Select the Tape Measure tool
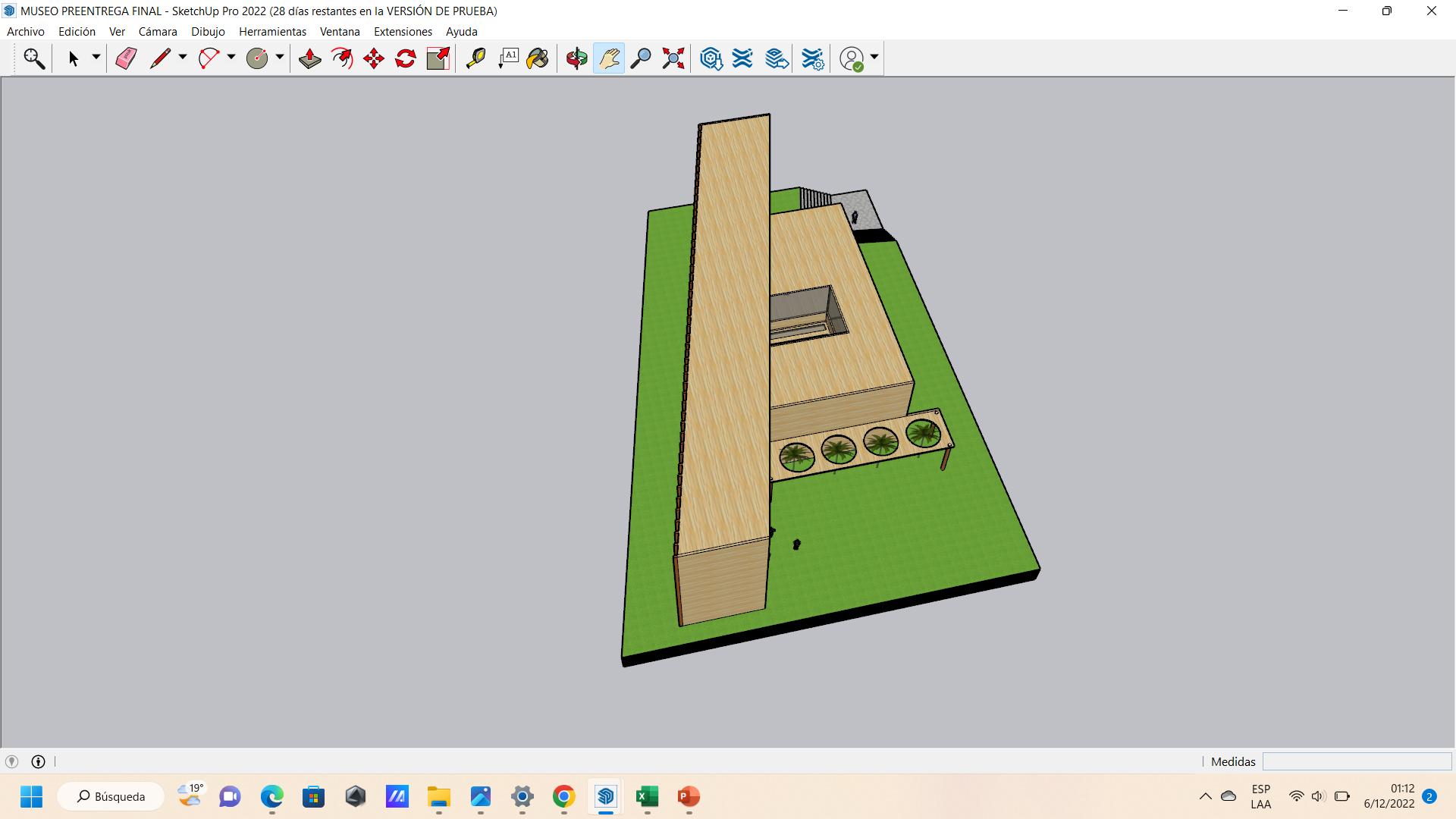Image resolution: width=1456 pixels, height=819 pixels. (475, 58)
